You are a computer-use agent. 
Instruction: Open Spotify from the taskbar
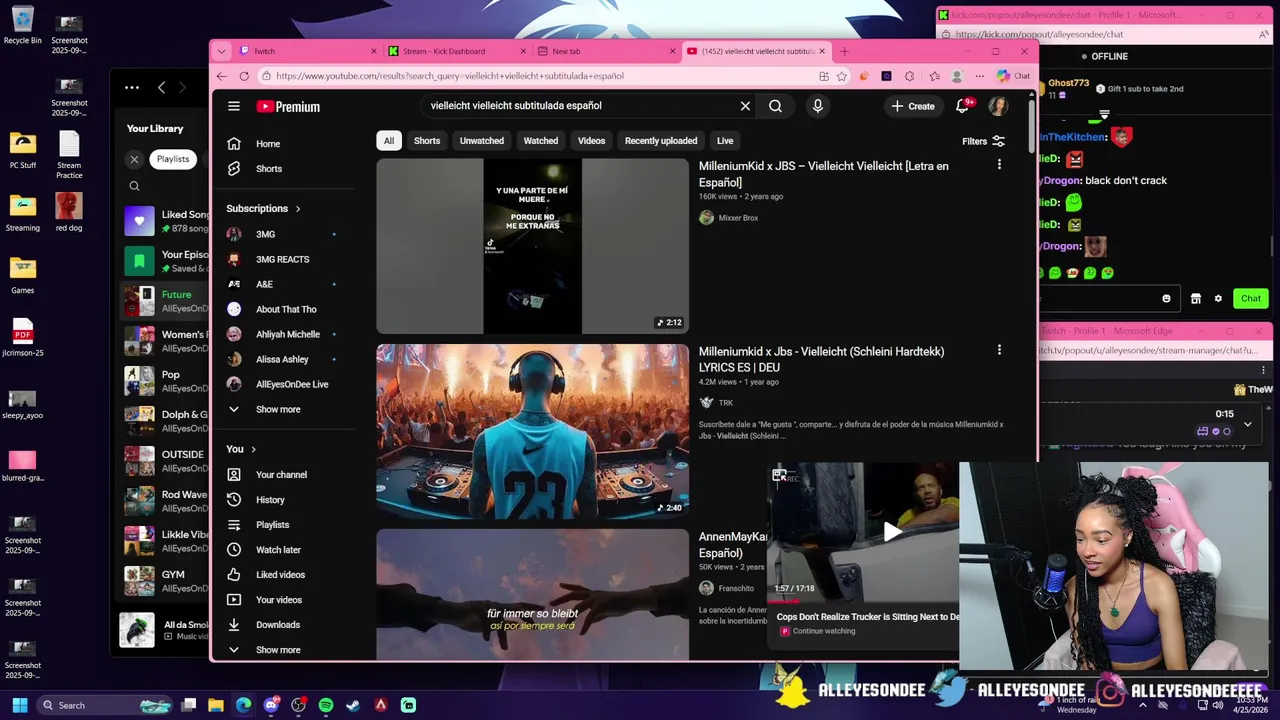pyautogui.click(x=326, y=705)
